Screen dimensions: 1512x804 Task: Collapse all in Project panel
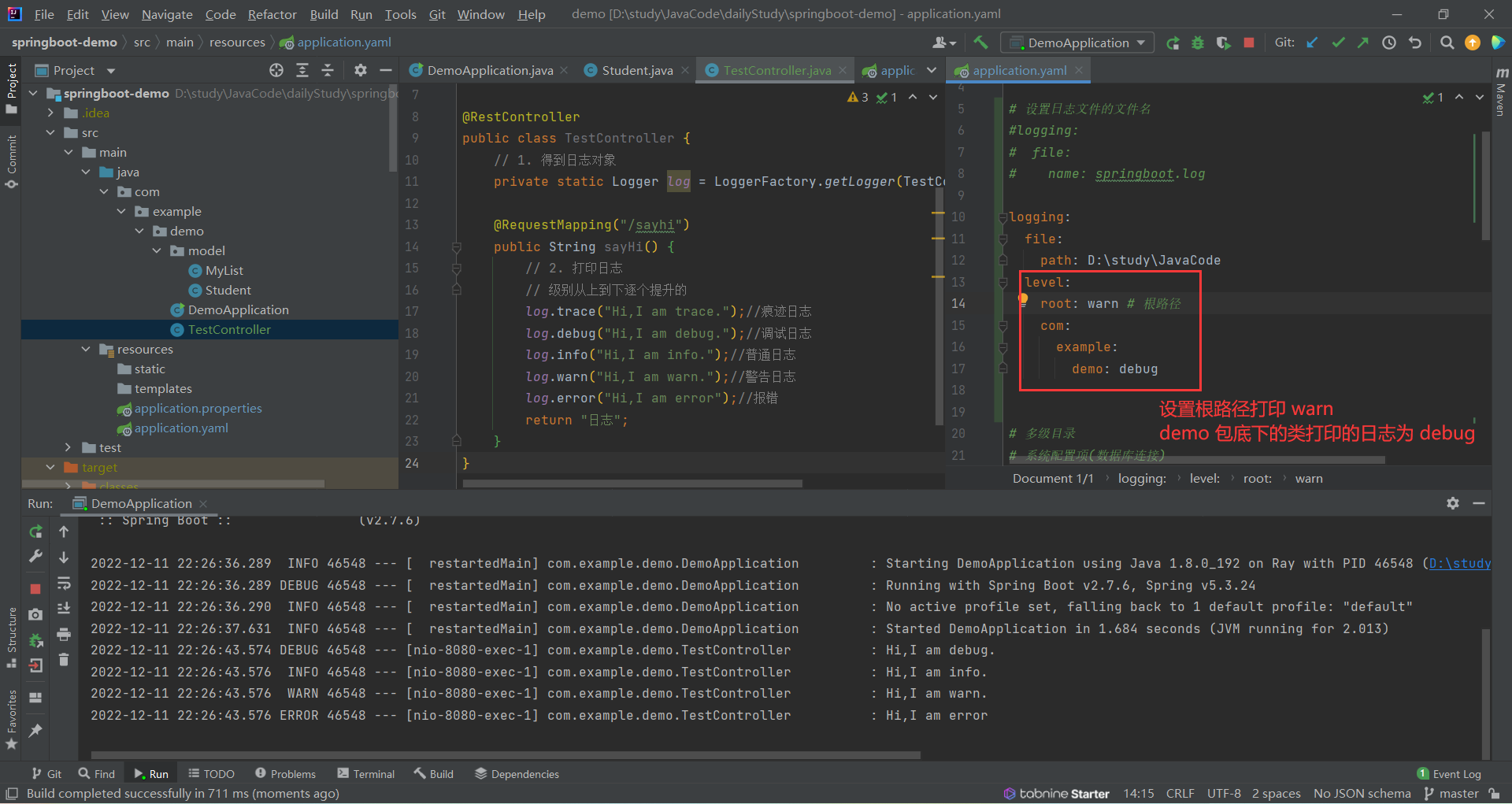[328, 70]
